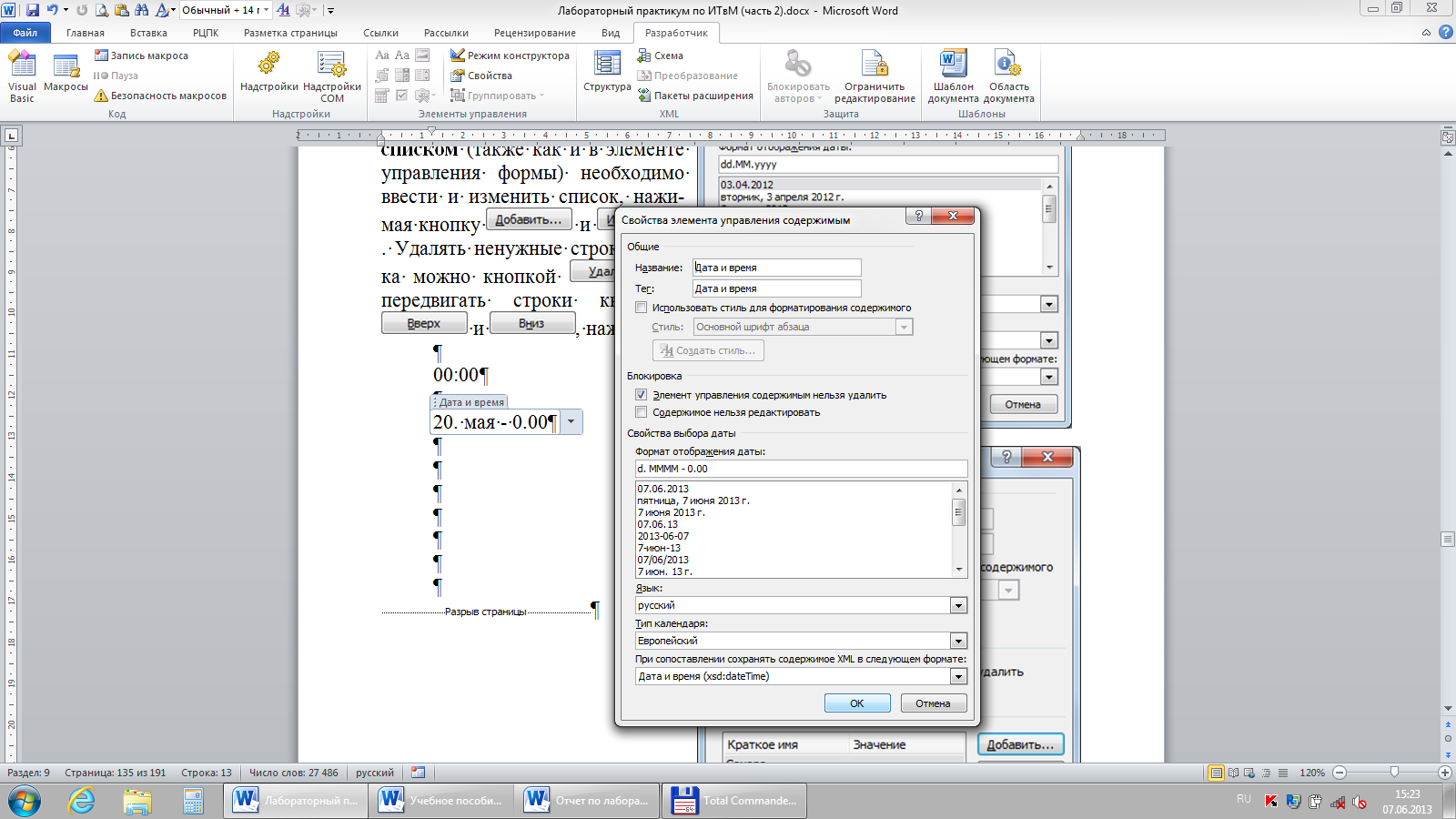1456x819 pixels.
Task: Click the Название field 'Дата и время'
Action: 776,268
